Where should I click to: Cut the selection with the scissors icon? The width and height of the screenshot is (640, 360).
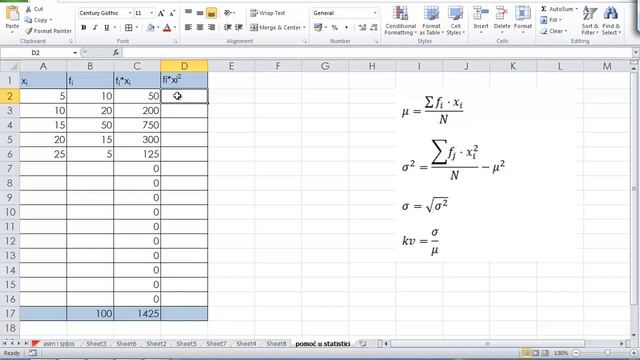coord(29,9)
